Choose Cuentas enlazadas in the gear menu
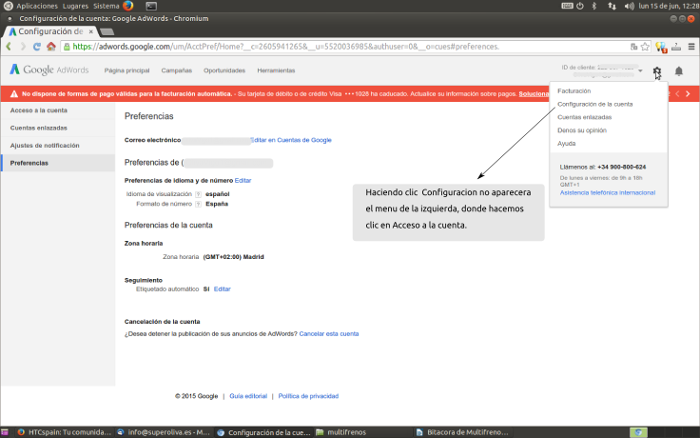This screenshot has width=700, height=438. click(584, 117)
